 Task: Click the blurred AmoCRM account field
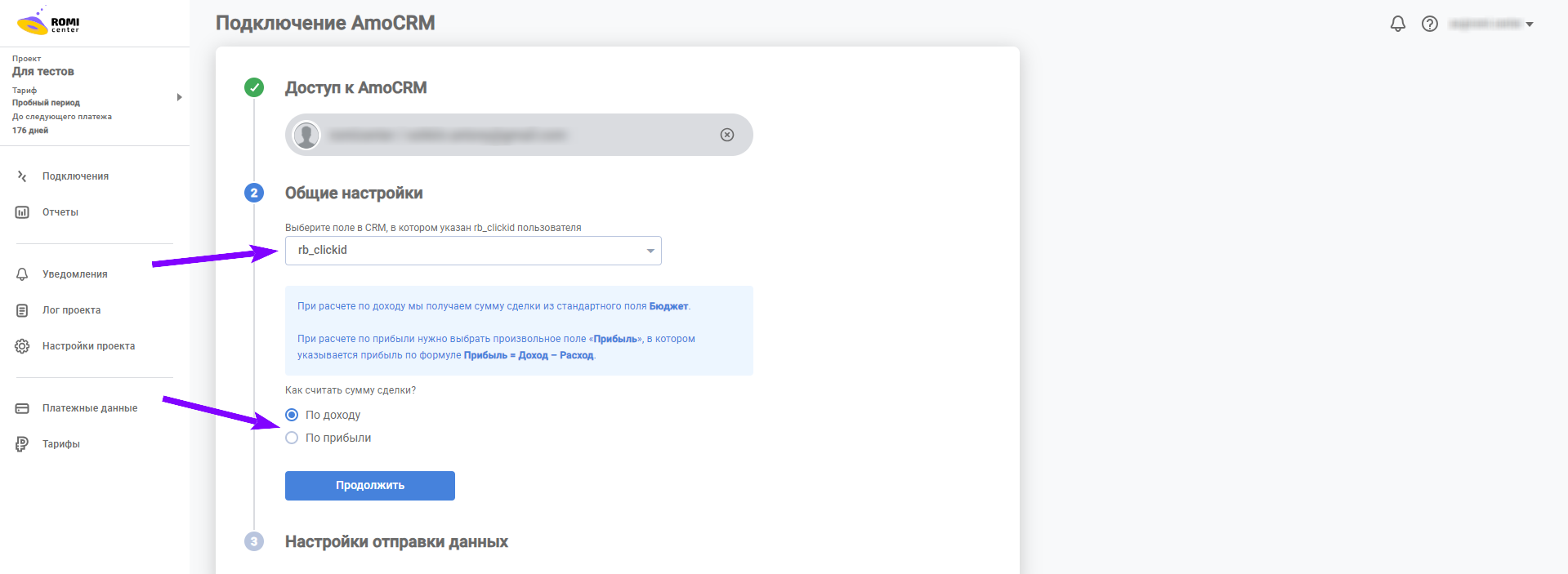(519, 135)
